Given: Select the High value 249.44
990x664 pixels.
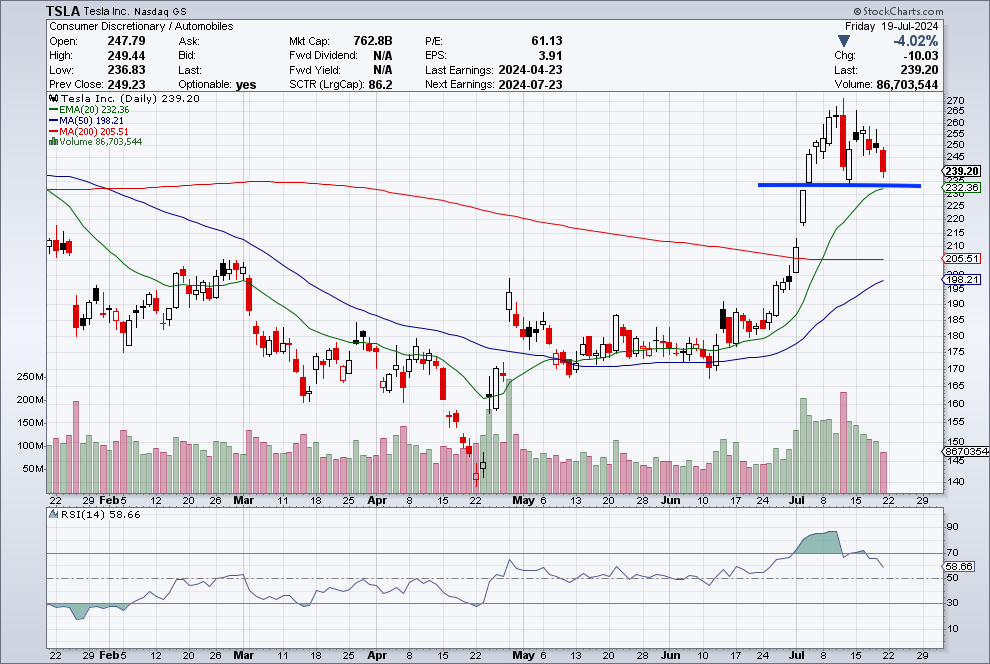Looking at the screenshot, I should pos(126,55).
